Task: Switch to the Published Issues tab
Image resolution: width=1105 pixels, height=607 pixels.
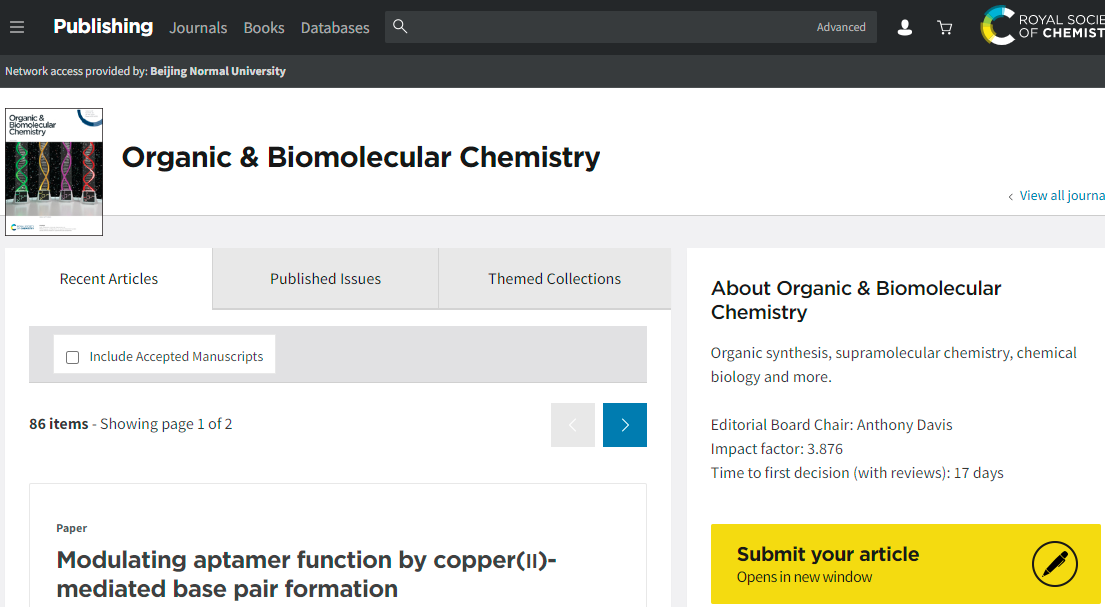Action: (325, 279)
